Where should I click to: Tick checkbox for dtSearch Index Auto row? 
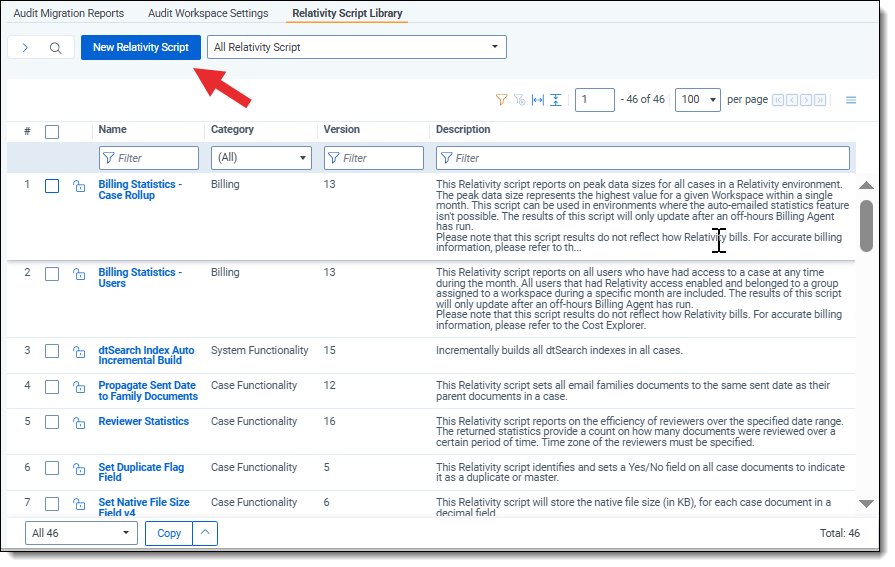coord(52,351)
